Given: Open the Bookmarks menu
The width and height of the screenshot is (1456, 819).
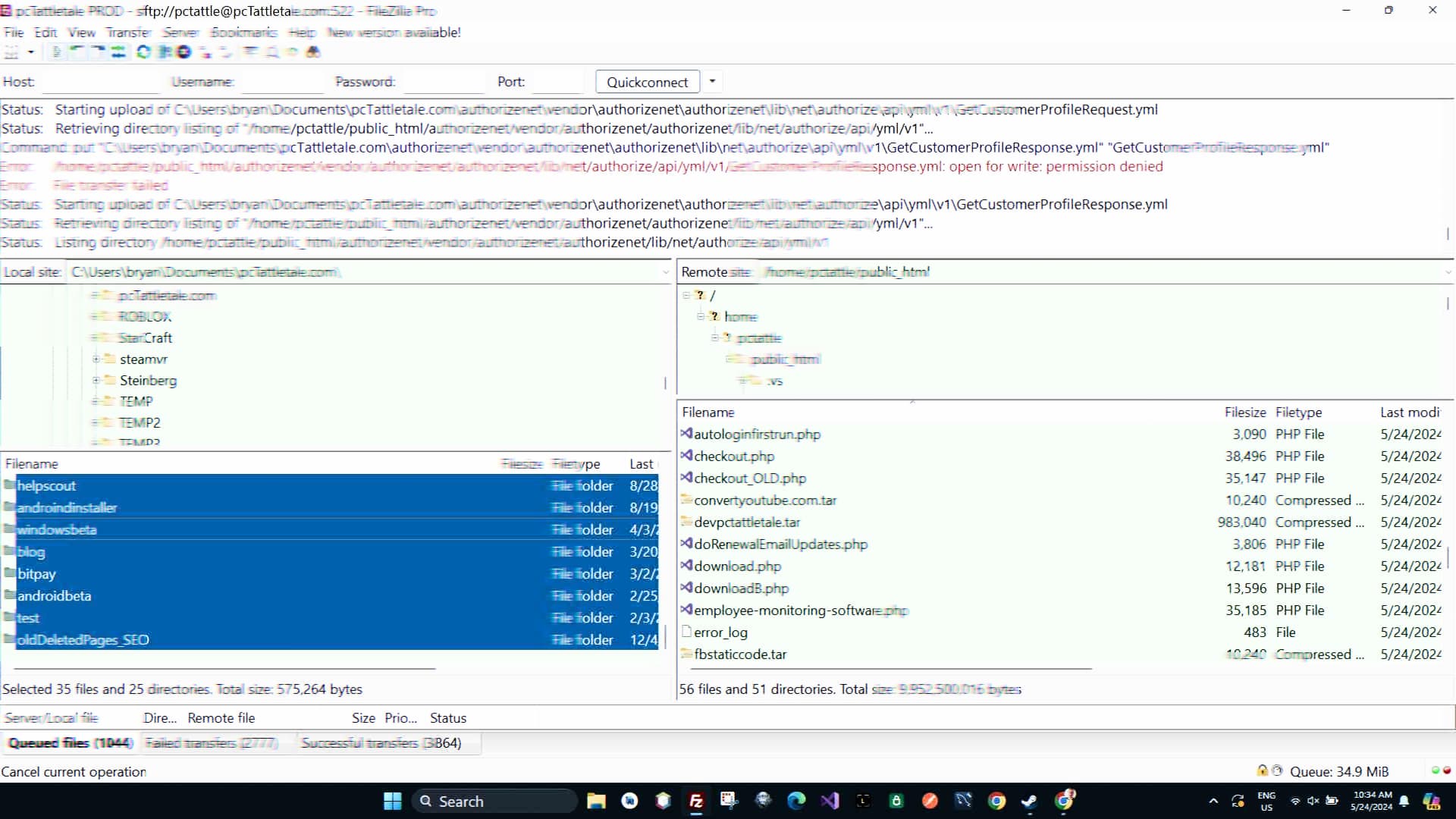Looking at the screenshot, I should click(x=243, y=33).
